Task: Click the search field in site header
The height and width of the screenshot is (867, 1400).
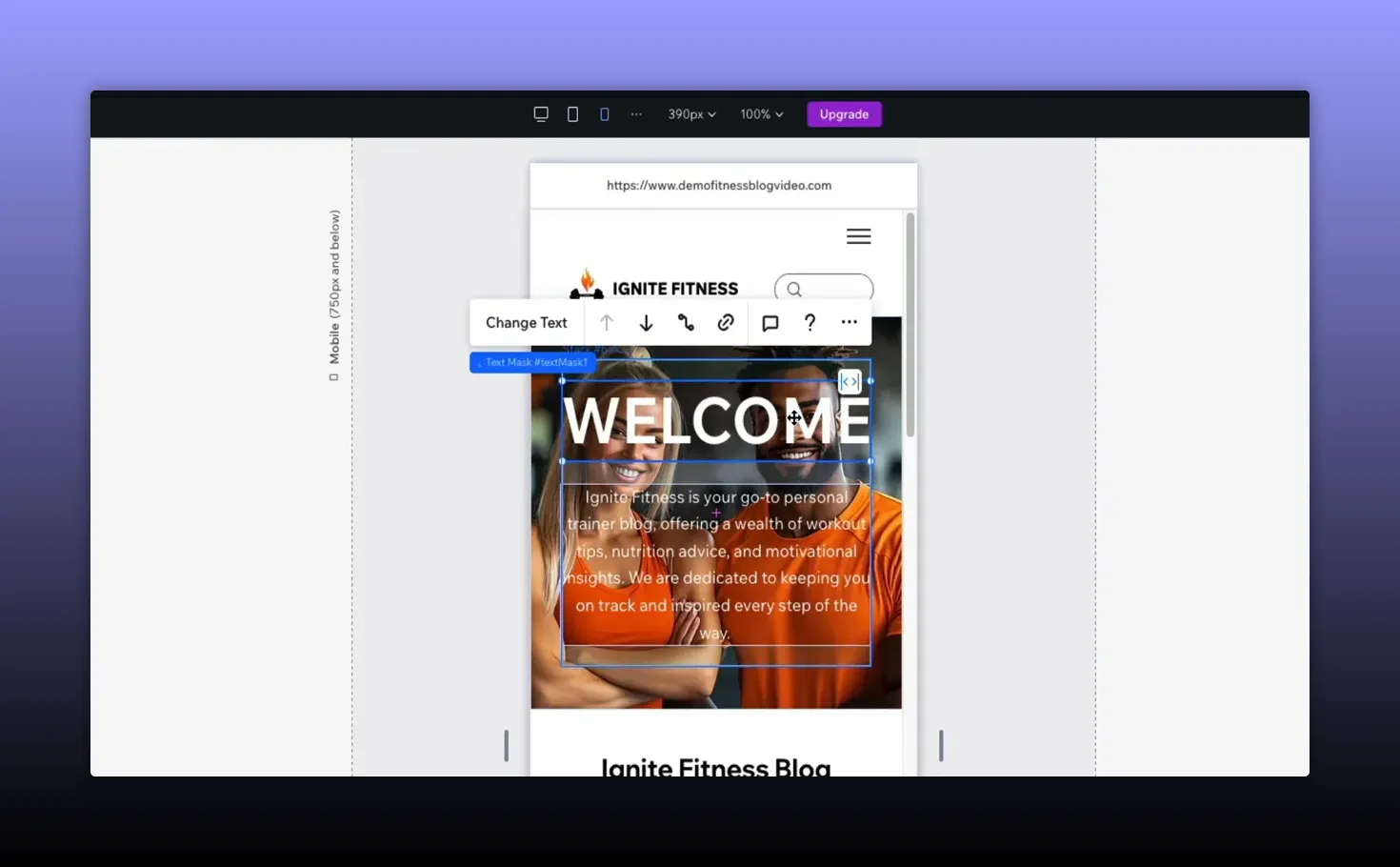Action: click(x=824, y=288)
